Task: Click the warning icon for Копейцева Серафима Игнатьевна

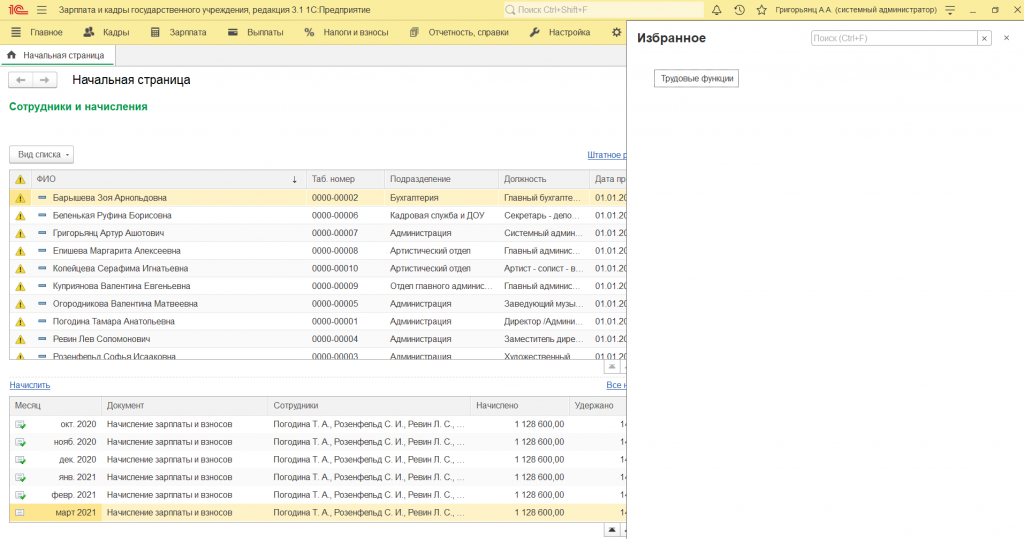Action: pos(20,269)
